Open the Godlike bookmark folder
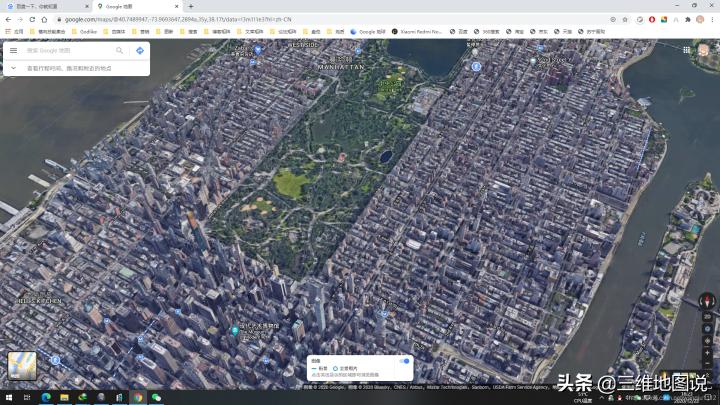 84,32
